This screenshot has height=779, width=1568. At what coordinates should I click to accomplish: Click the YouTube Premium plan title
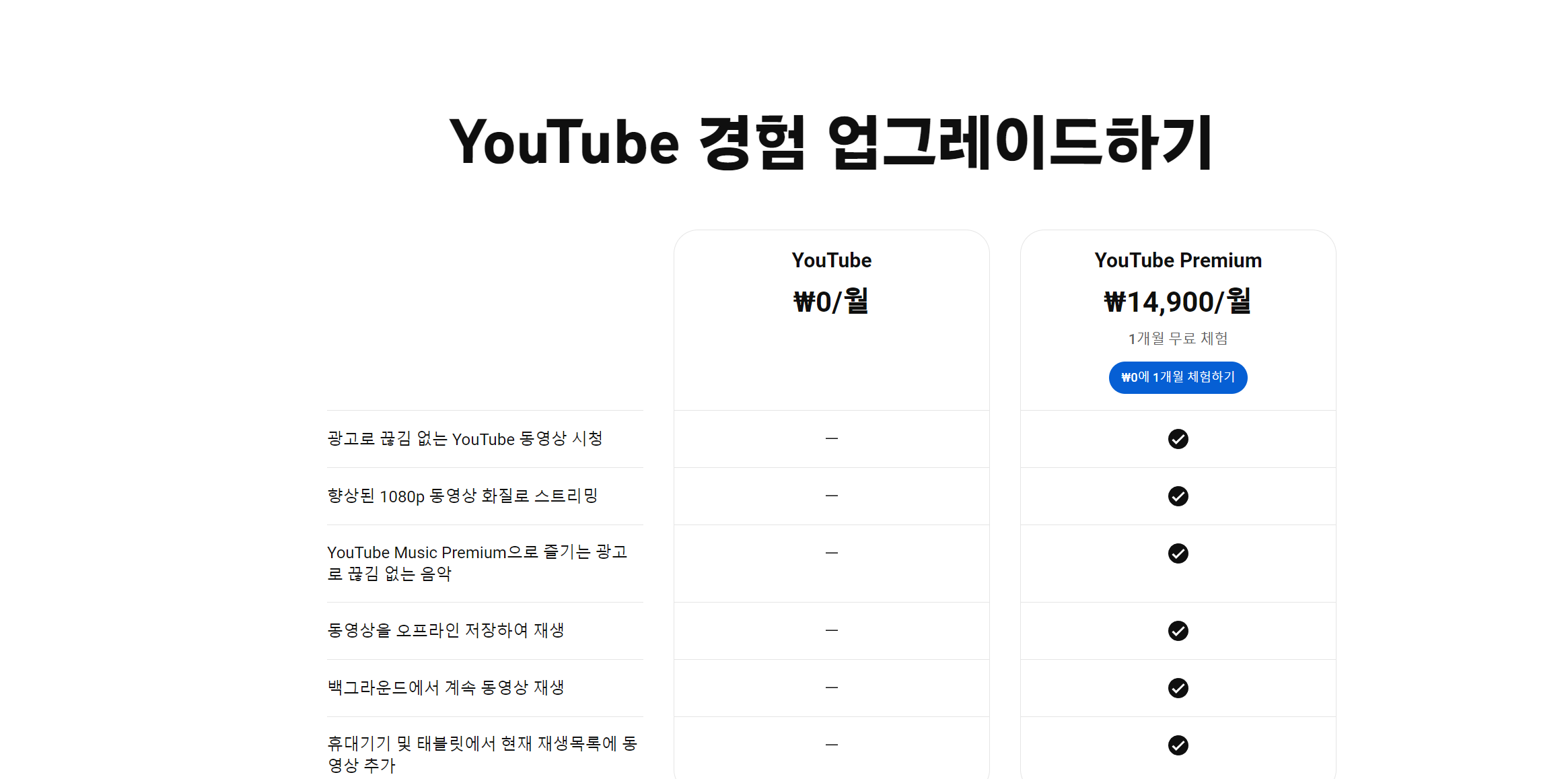(1178, 261)
